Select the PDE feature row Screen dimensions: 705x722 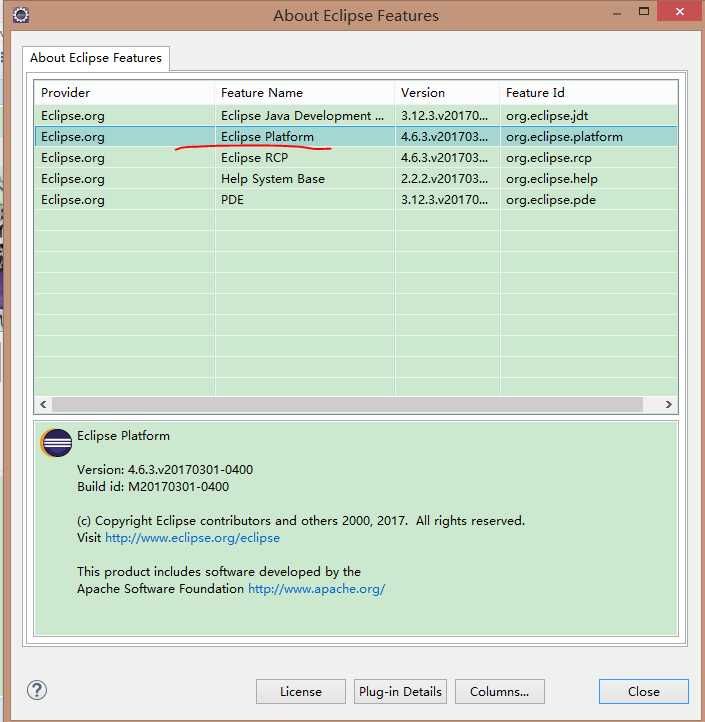(355, 200)
